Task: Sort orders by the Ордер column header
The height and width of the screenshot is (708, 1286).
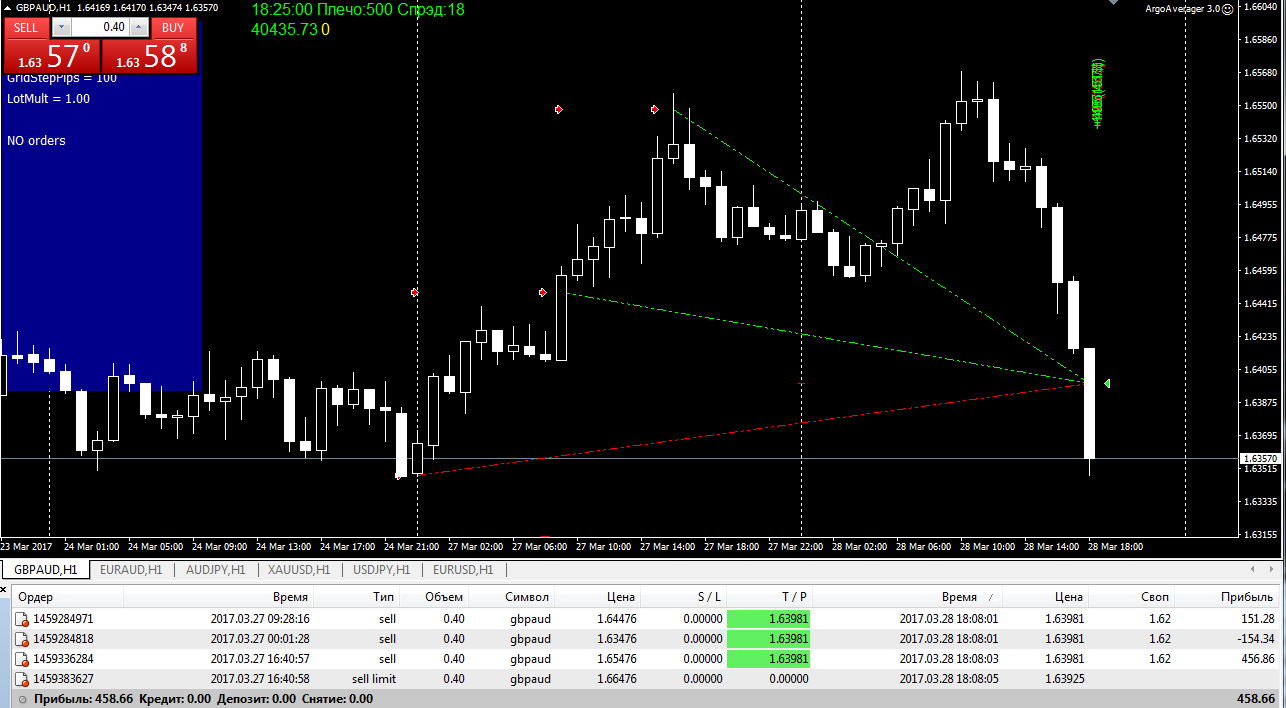Action: [67, 597]
